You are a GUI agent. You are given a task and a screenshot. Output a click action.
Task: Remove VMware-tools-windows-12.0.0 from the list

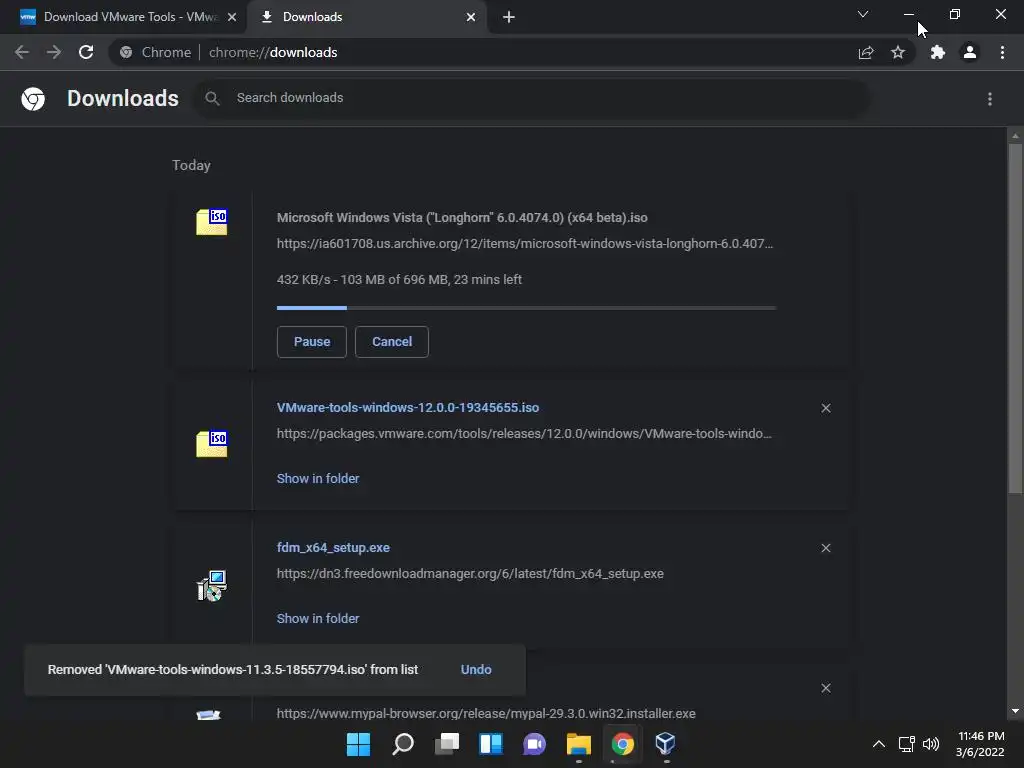pyautogui.click(x=826, y=408)
